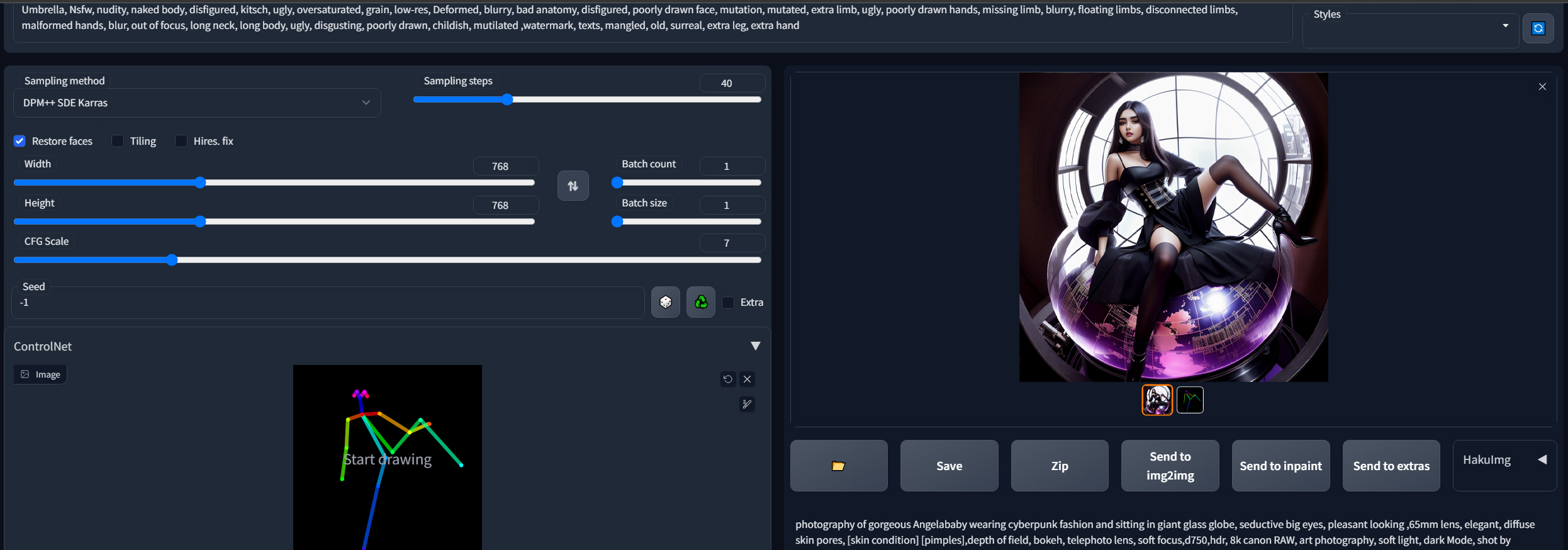Close the generated image preview

(x=1542, y=87)
